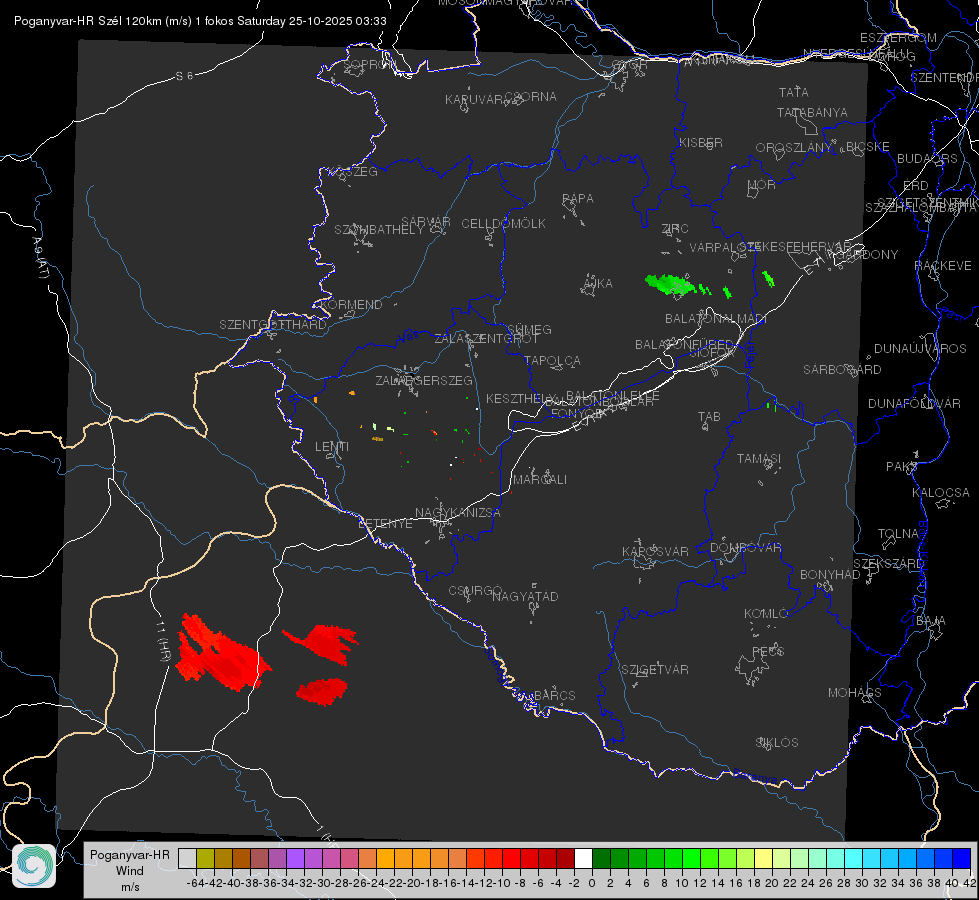Click the SZIGETVAR city label

(x=655, y=670)
